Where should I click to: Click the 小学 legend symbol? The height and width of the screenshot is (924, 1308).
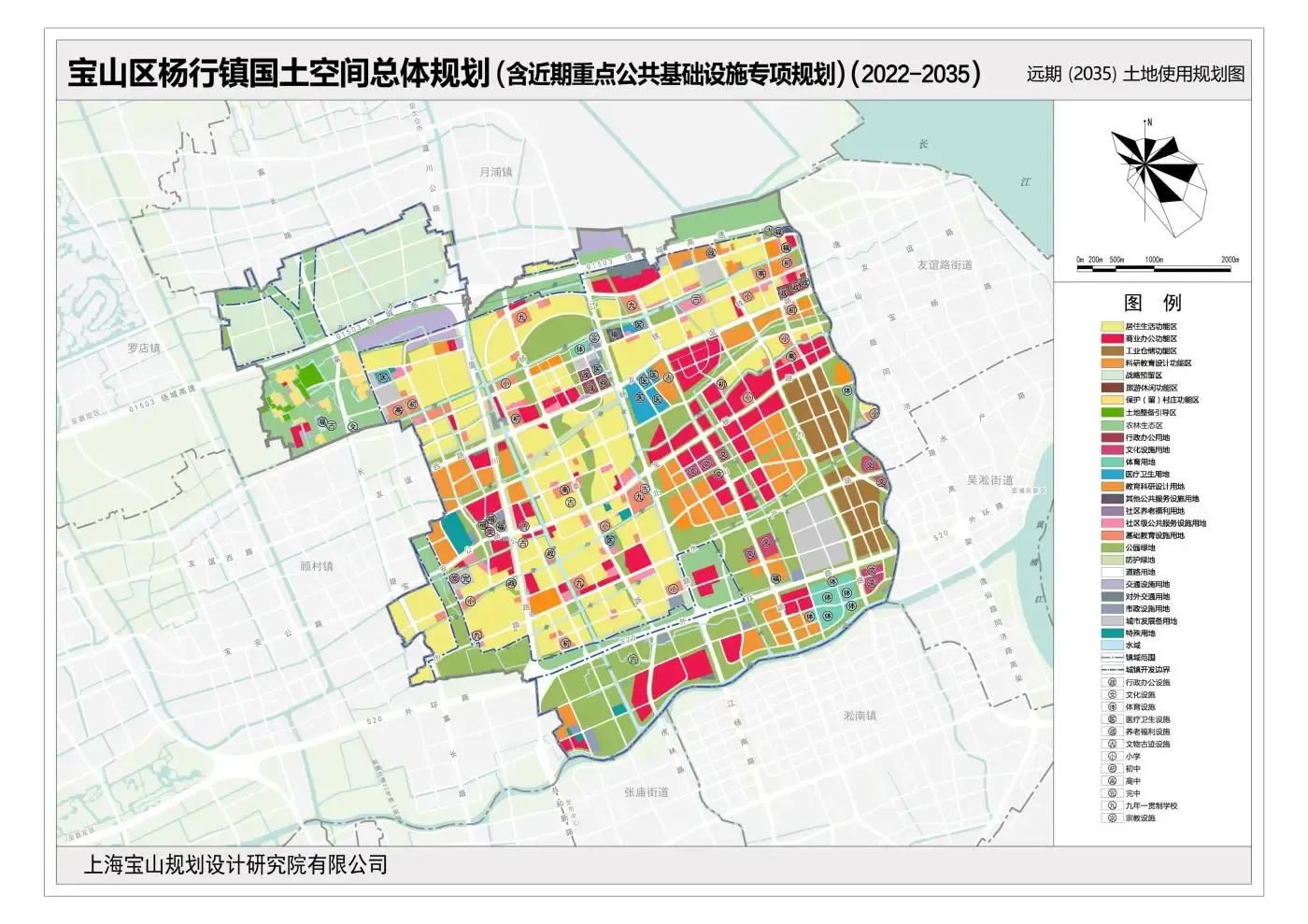click(x=1112, y=757)
